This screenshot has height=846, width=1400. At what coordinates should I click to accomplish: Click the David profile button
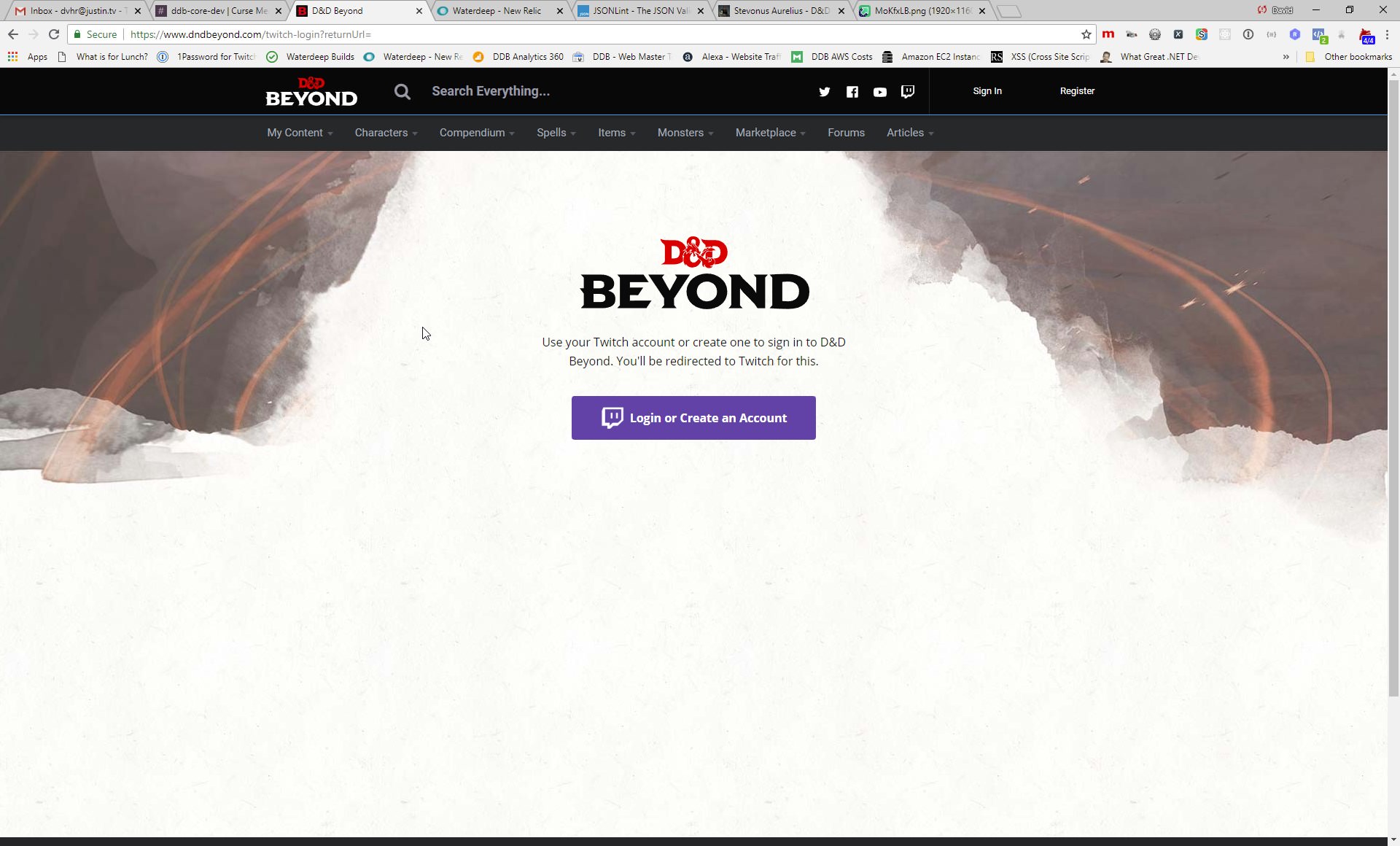[x=1275, y=10]
